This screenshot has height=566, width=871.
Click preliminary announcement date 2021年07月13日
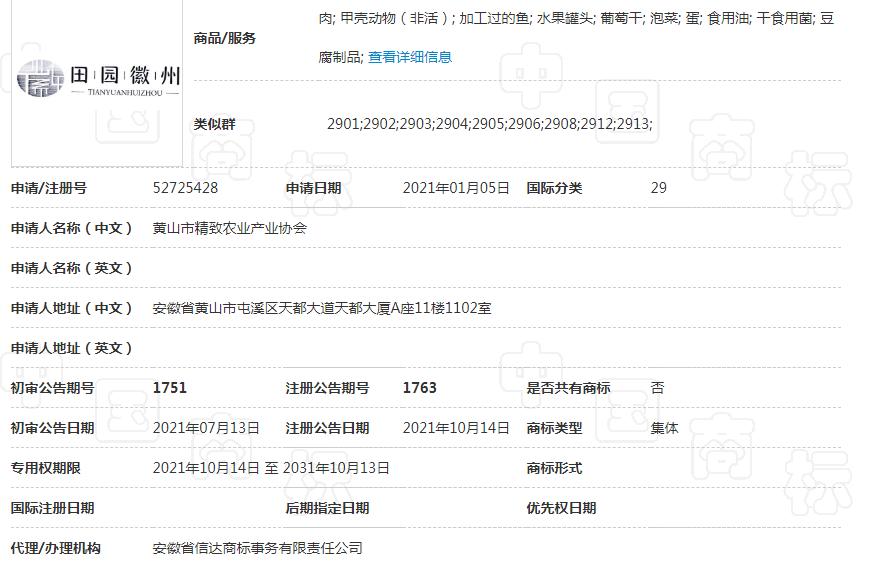tap(206, 428)
